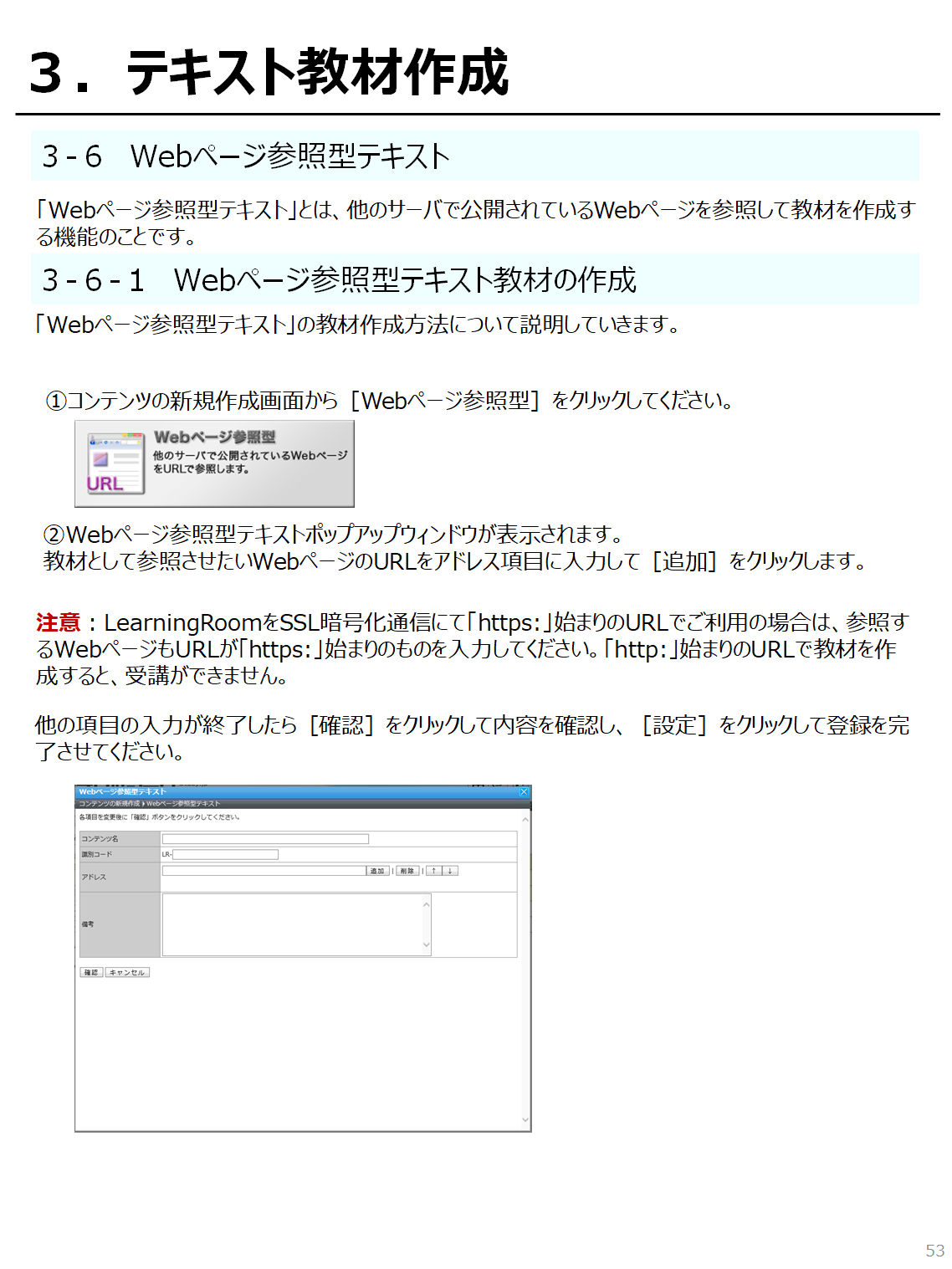Click the up arrow button to move address up
952x1269 pixels.
tap(433, 871)
